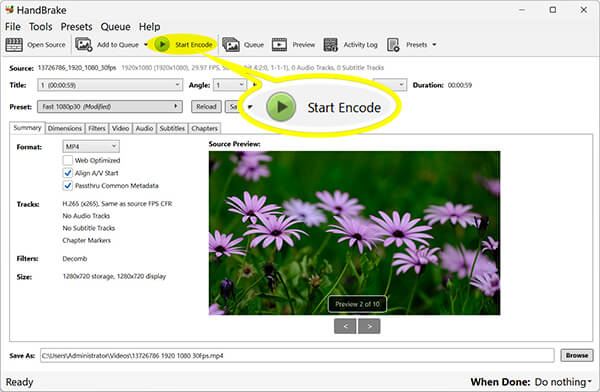This screenshot has width=600, height=392.
Task: Click the Preview 2 of 10 label
Action: pos(357,304)
